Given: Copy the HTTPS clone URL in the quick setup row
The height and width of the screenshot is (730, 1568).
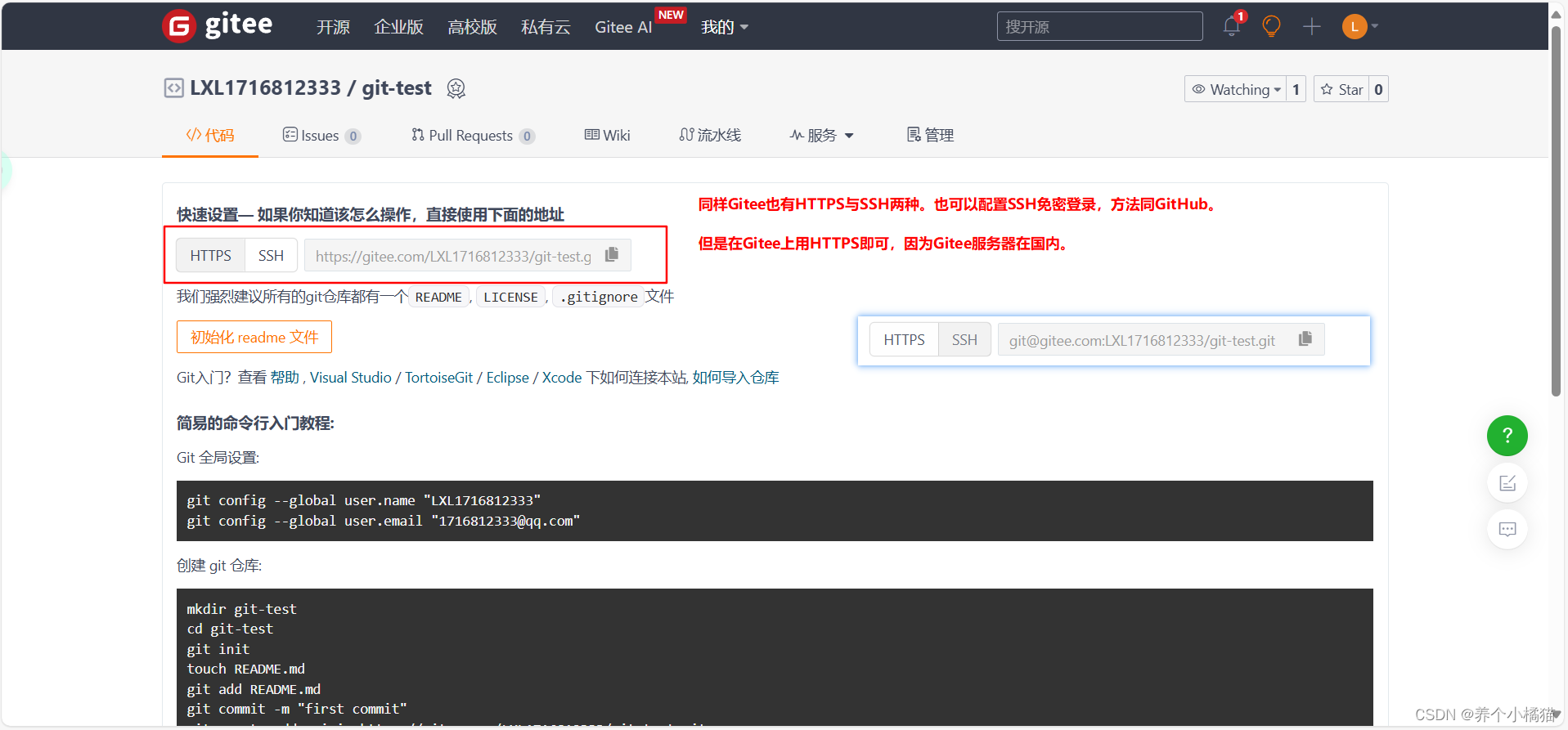Looking at the screenshot, I should pyautogui.click(x=612, y=255).
